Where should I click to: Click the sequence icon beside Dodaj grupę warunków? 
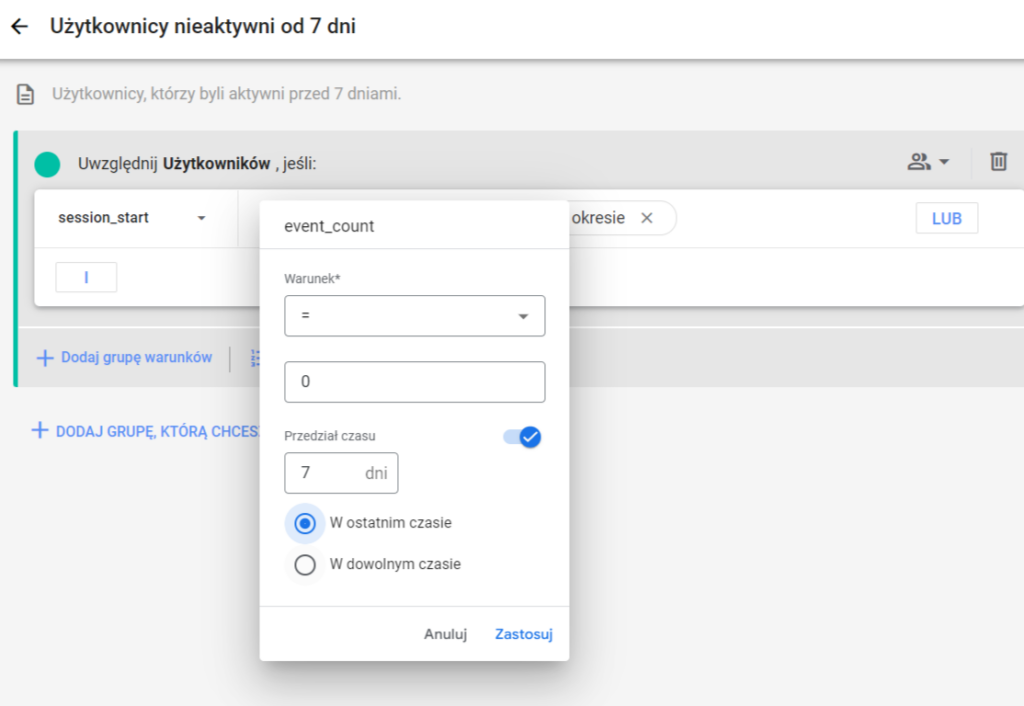255,358
